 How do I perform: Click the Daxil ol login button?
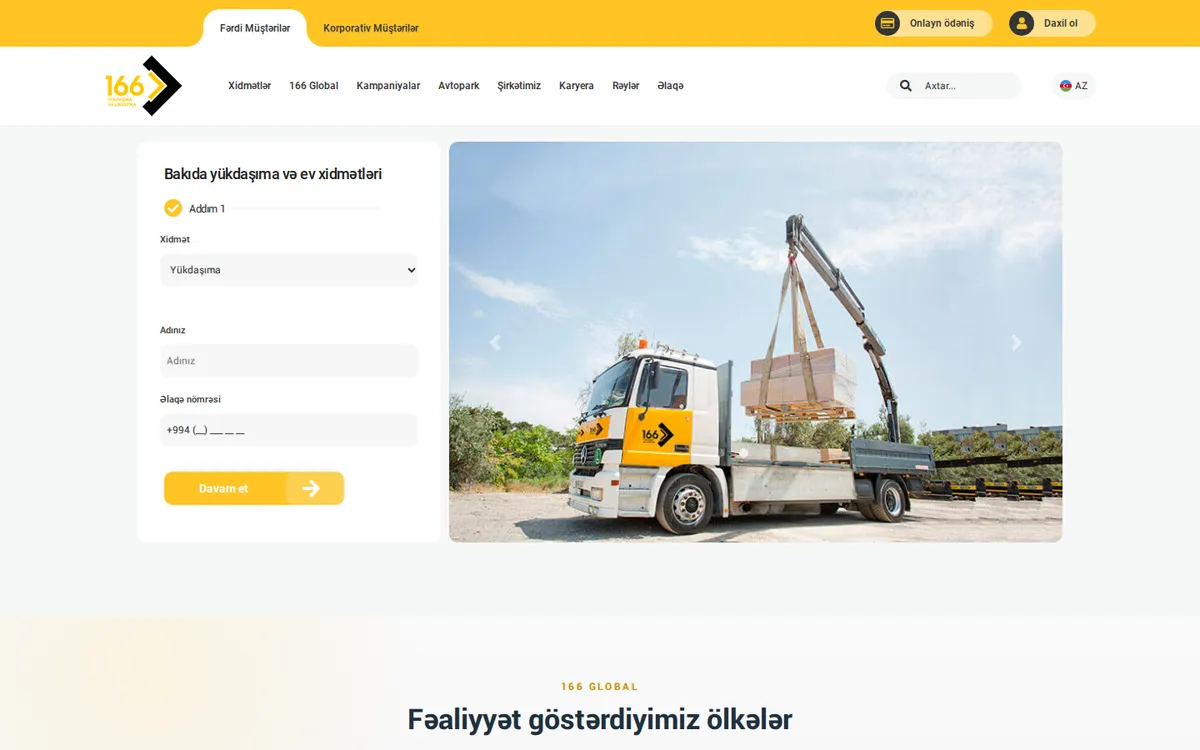pos(1052,23)
